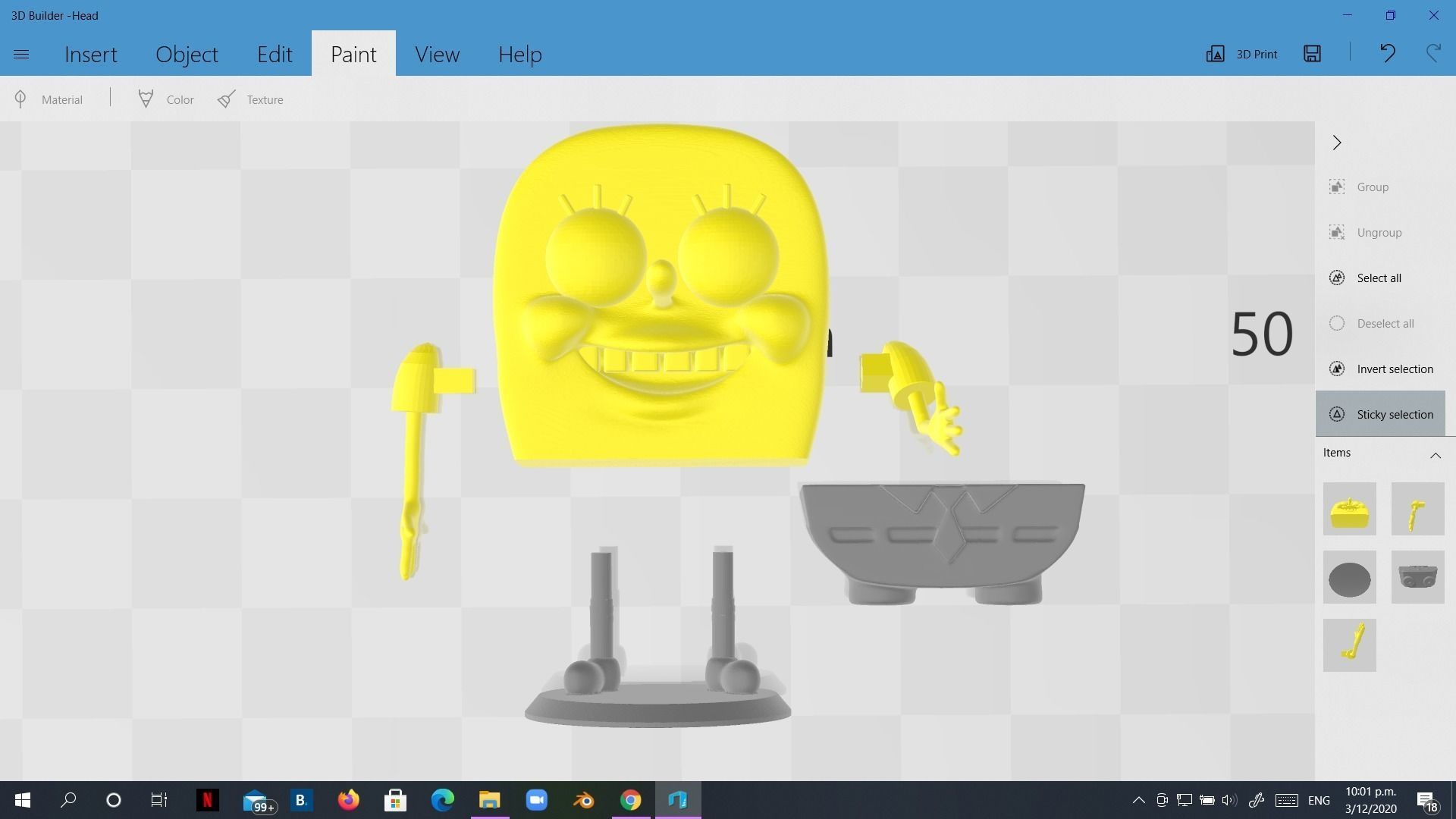Show hidden system tray icons
The image size is (1456, 819).
[x=1138, y=800]
